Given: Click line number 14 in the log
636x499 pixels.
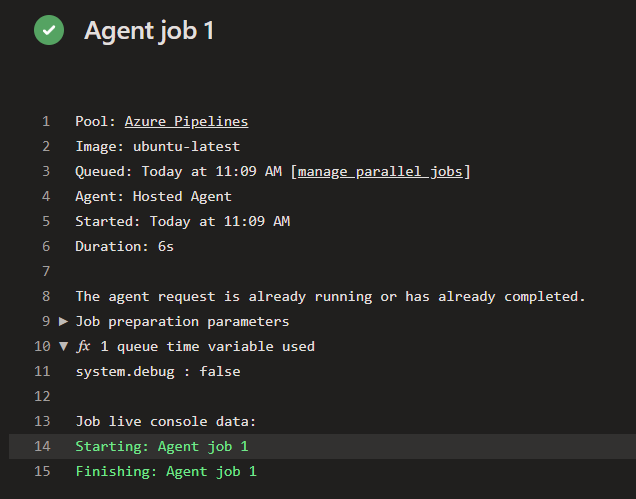Looking at the screenshot, I should click(42, 446).
